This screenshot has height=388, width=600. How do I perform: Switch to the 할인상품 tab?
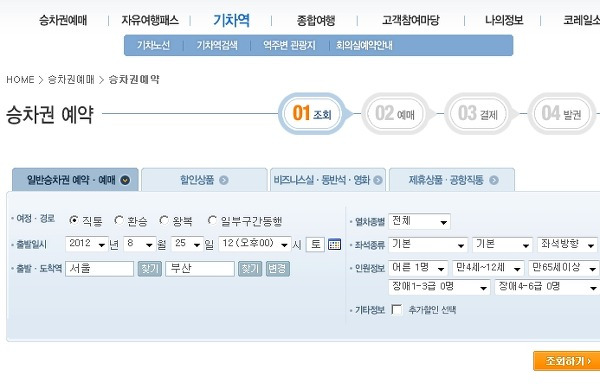point(204,180)
